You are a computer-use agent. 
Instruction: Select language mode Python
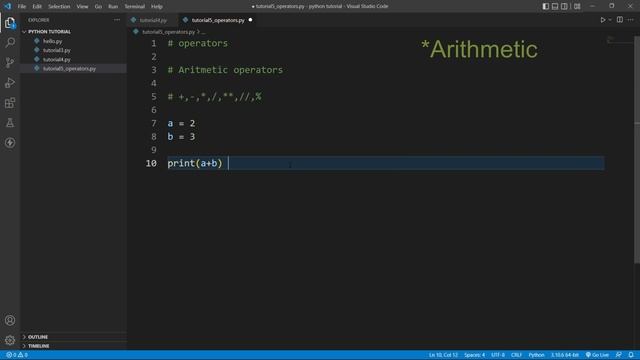pyautogui.click(x=536, y=355)
